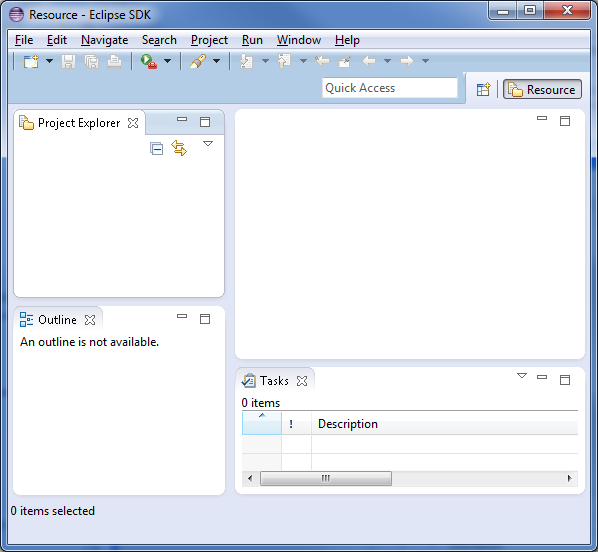Click the Pin Editor toolbar icon
Screen dimensions: 598x552
(345, 61)
